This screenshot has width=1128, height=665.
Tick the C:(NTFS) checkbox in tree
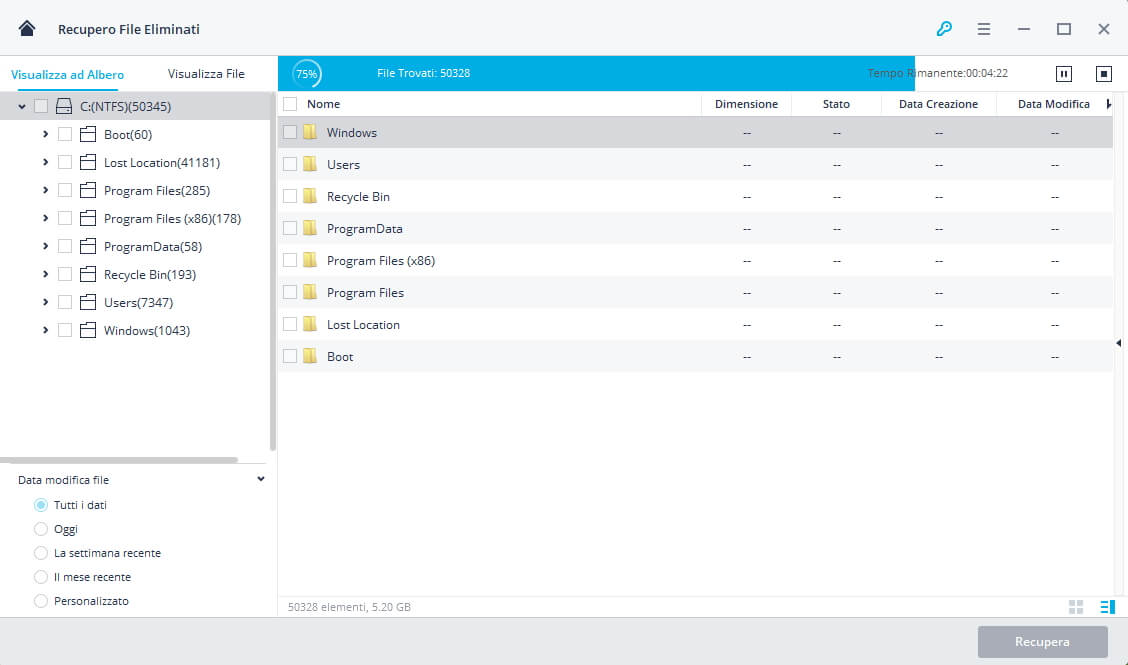pyautogui.click(x=41, y=107)
